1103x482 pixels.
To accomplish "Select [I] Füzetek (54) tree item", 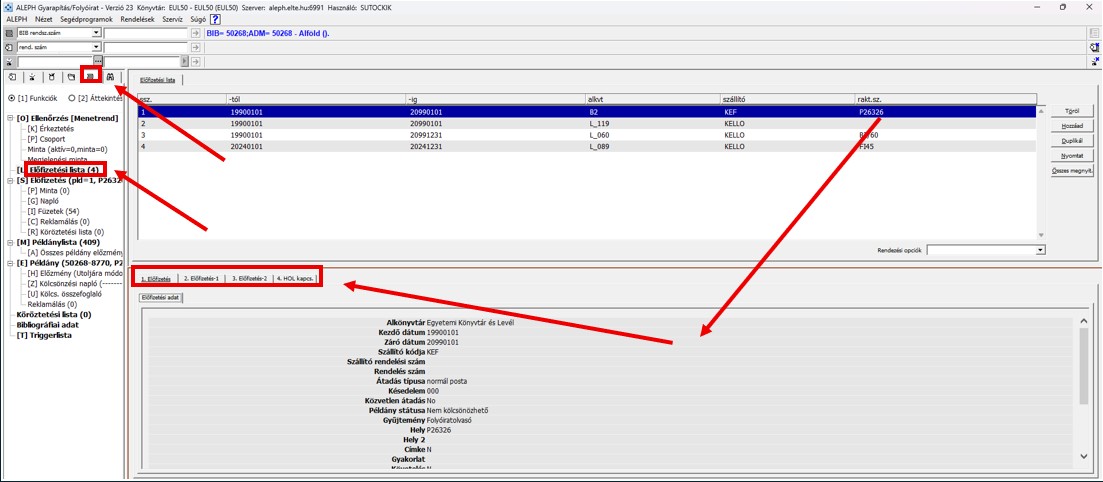I will 53,211.
